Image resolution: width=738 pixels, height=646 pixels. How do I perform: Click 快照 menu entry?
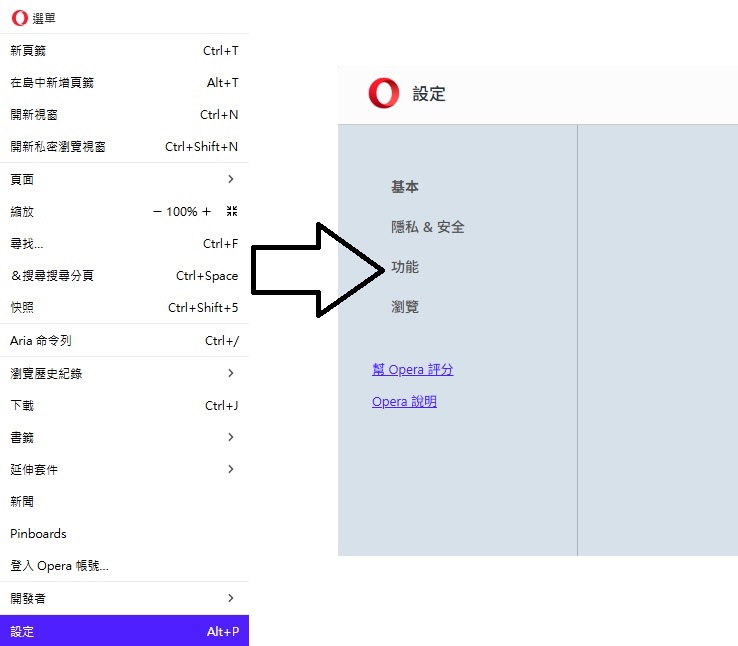tap(124, 307)
